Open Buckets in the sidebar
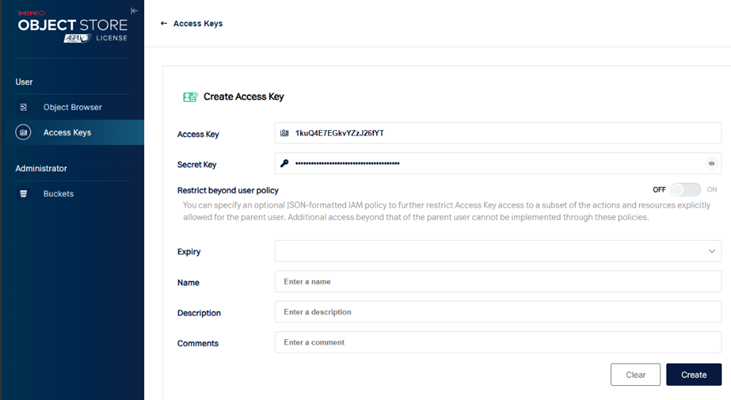 (x=72, y=193)
